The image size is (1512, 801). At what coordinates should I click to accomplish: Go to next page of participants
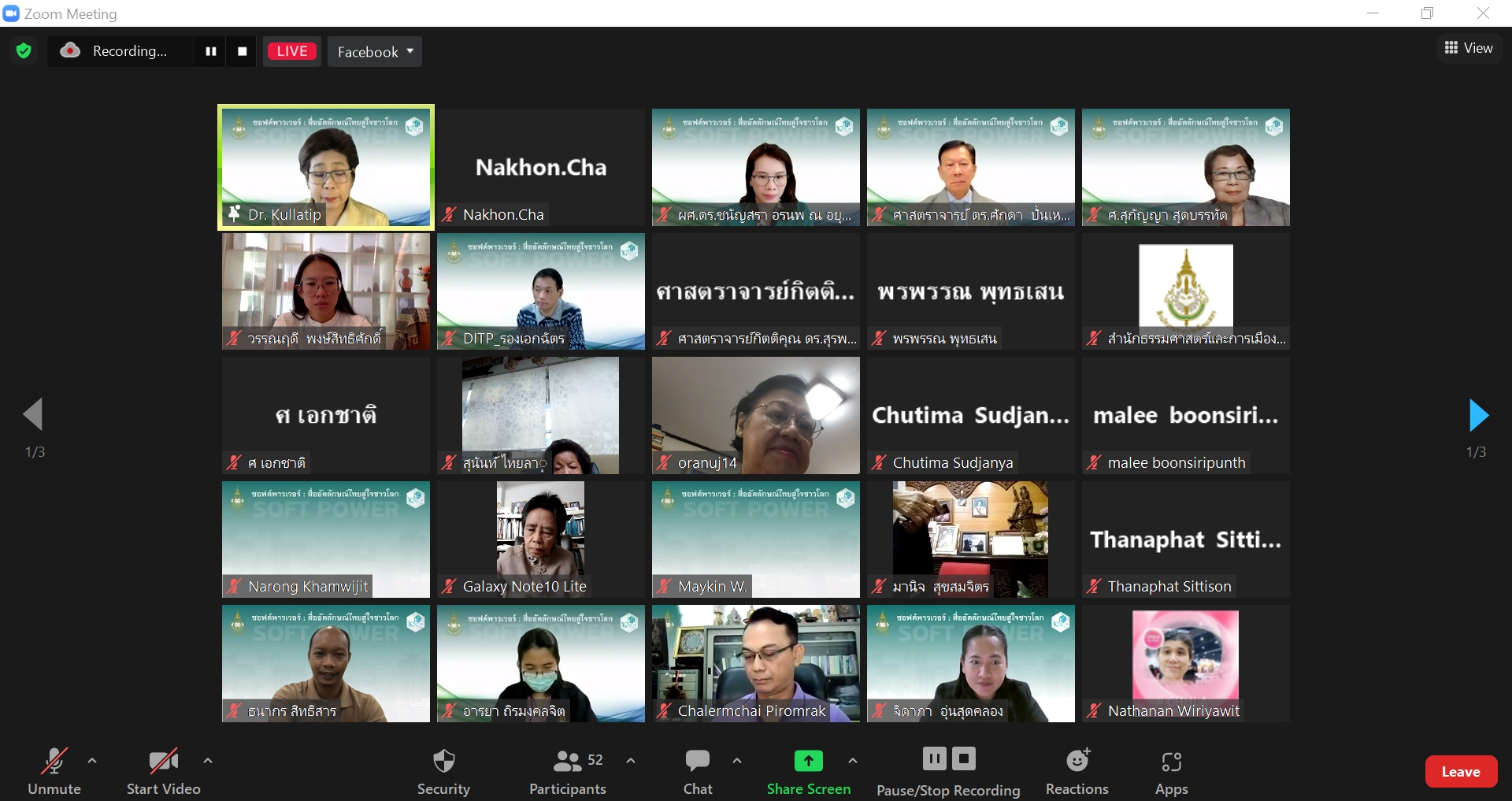click(1478, 415)
